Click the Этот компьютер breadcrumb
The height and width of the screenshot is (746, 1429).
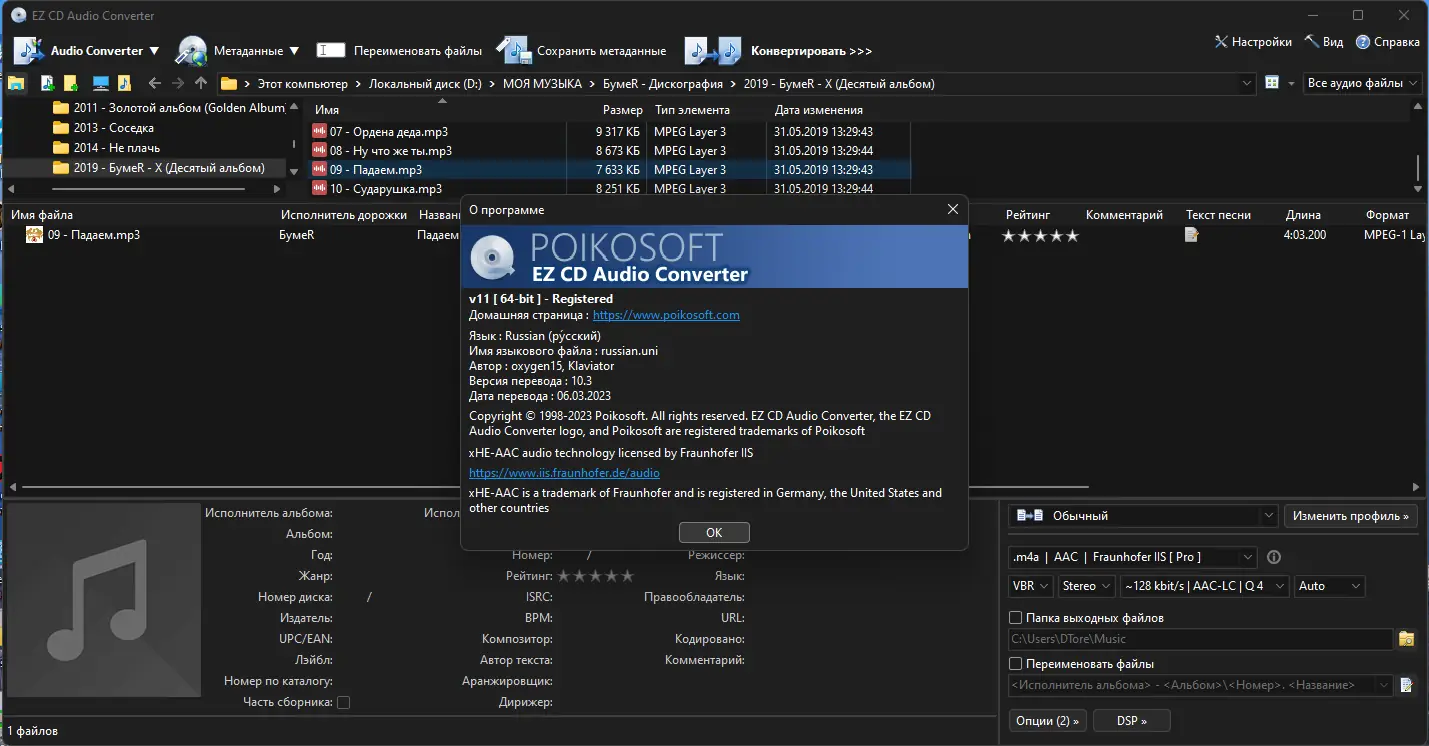(x=302, y=84)
